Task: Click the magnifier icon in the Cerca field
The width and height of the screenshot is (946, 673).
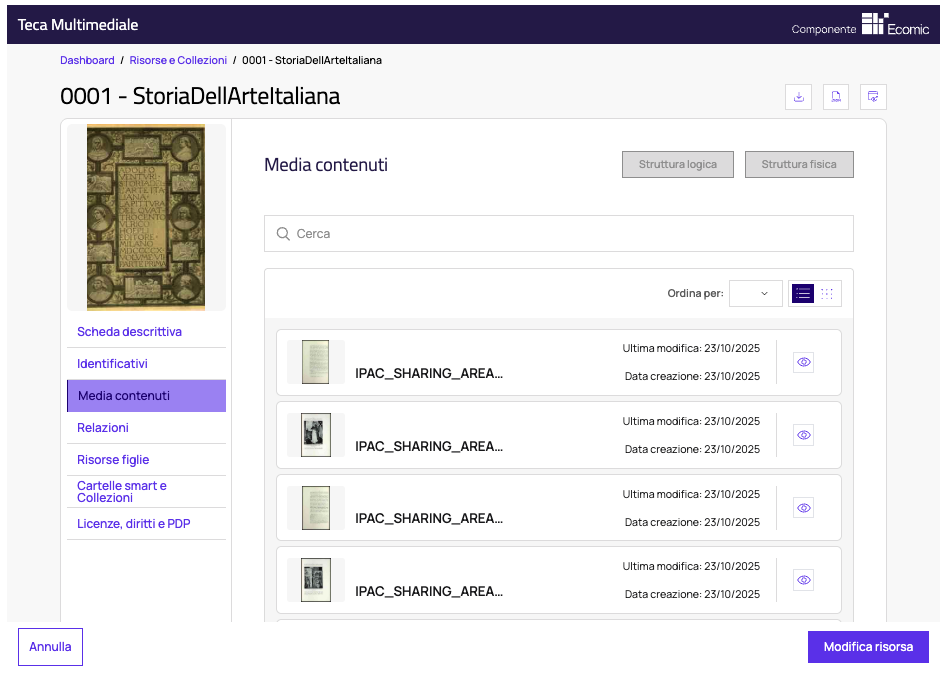Action: [283, 234]
